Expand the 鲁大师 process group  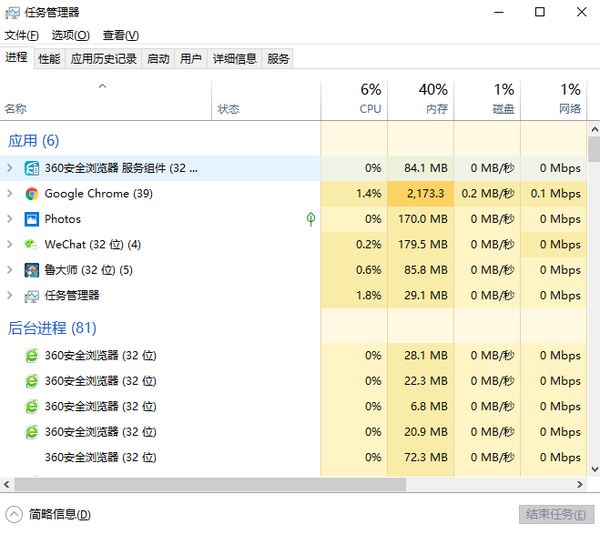(10, 270)
